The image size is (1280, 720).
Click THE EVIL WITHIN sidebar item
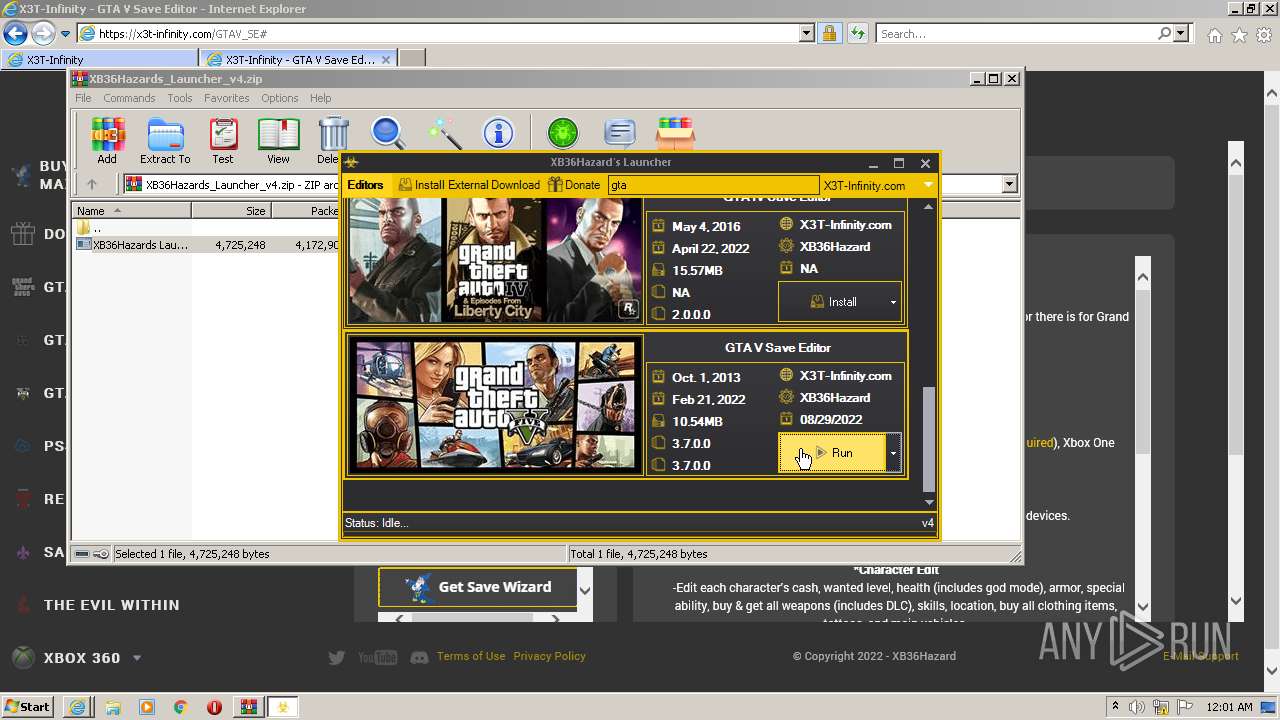pyautogui.click(x=111, y=605)
